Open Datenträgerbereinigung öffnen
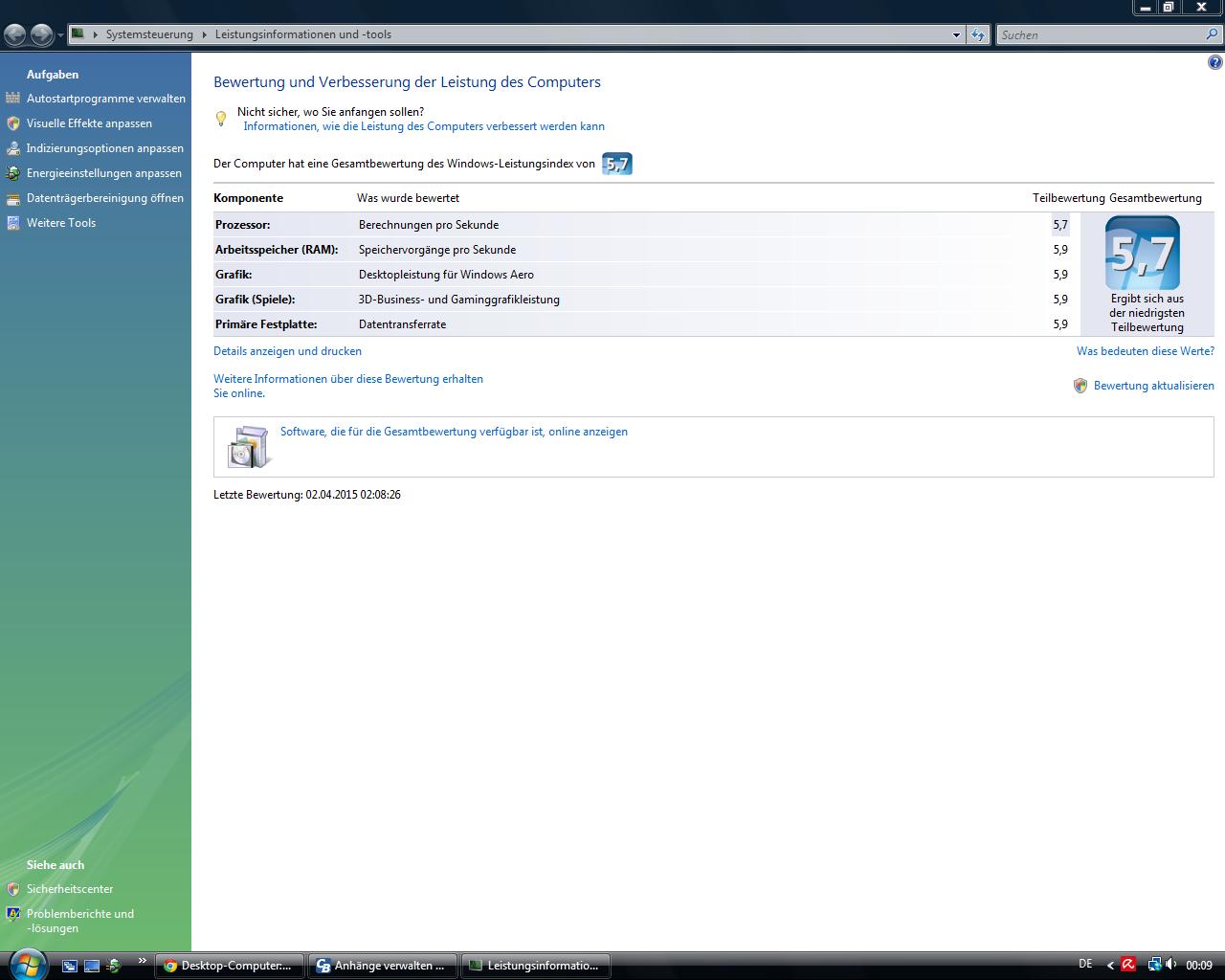 pos(105,198)
